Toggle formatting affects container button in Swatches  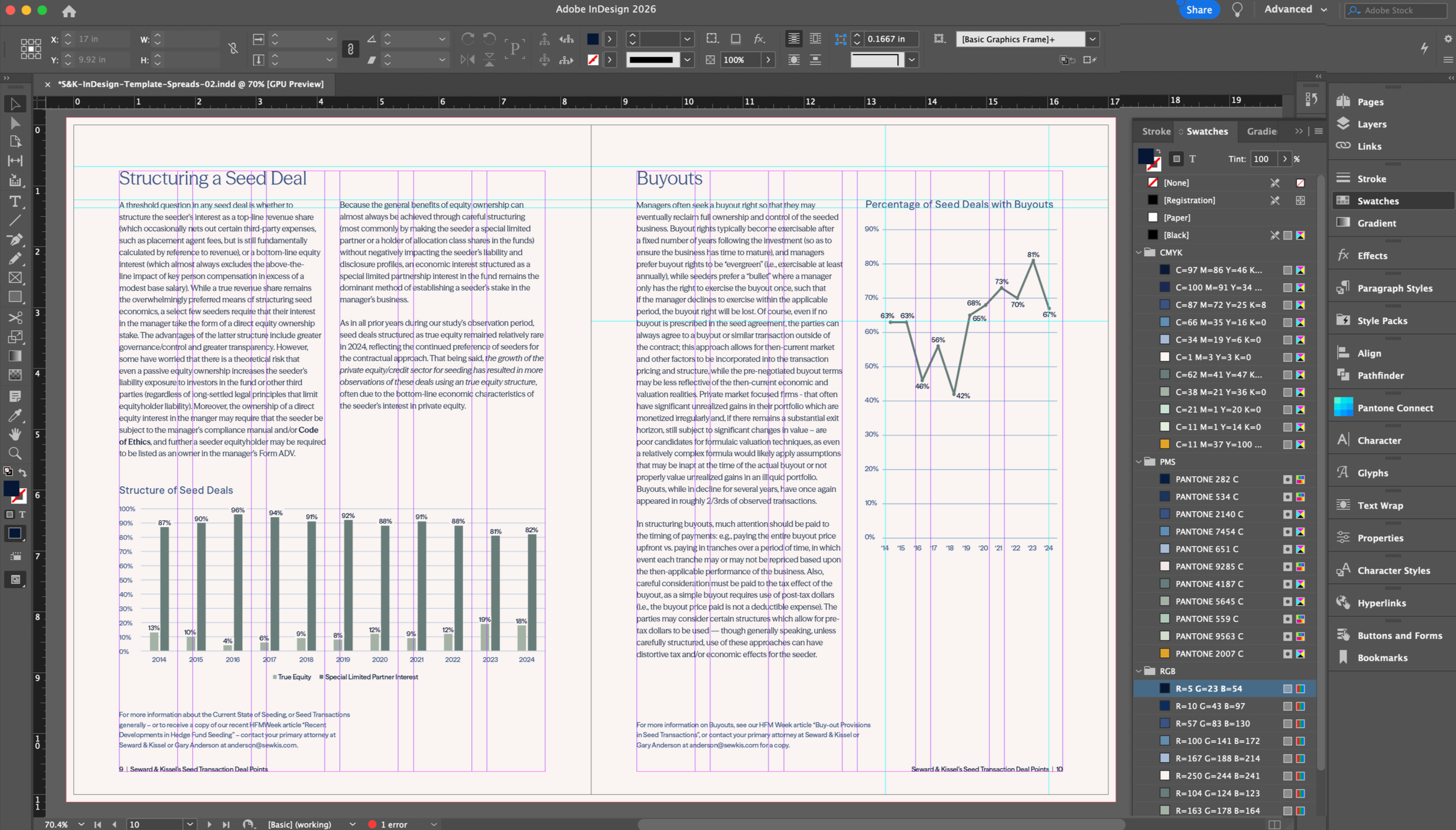pos(1176,159)
